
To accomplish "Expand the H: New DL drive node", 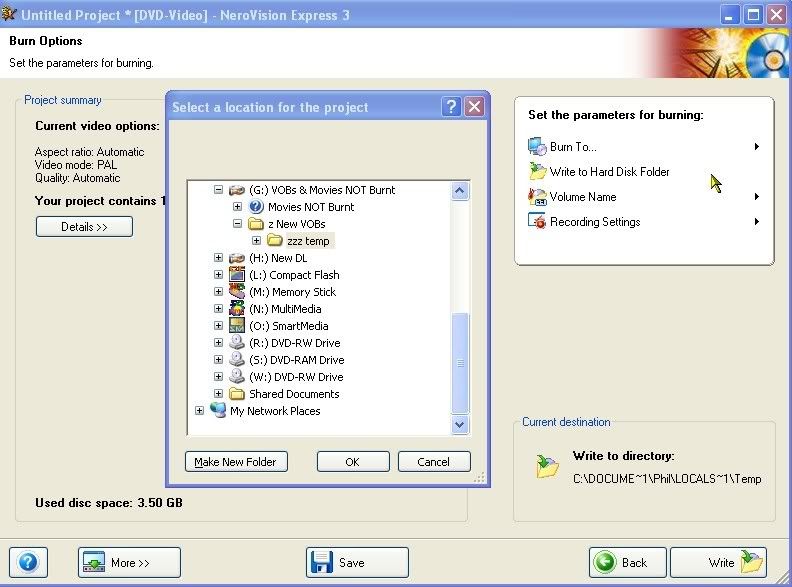I will tap(218, 258).
